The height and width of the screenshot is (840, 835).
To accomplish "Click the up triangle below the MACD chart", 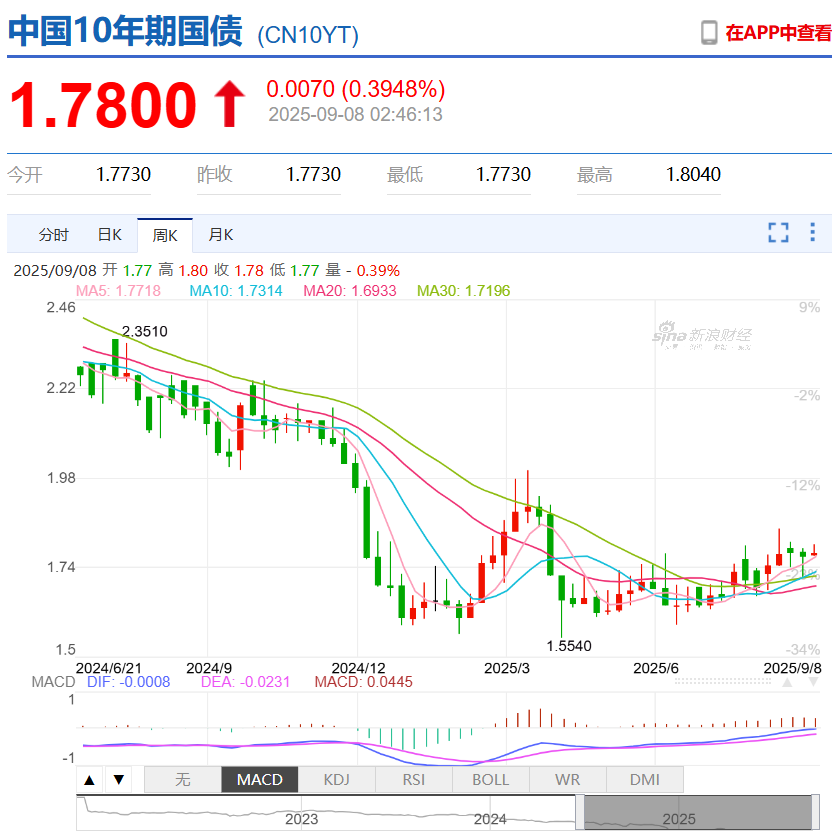I will (x=89, y=780).
